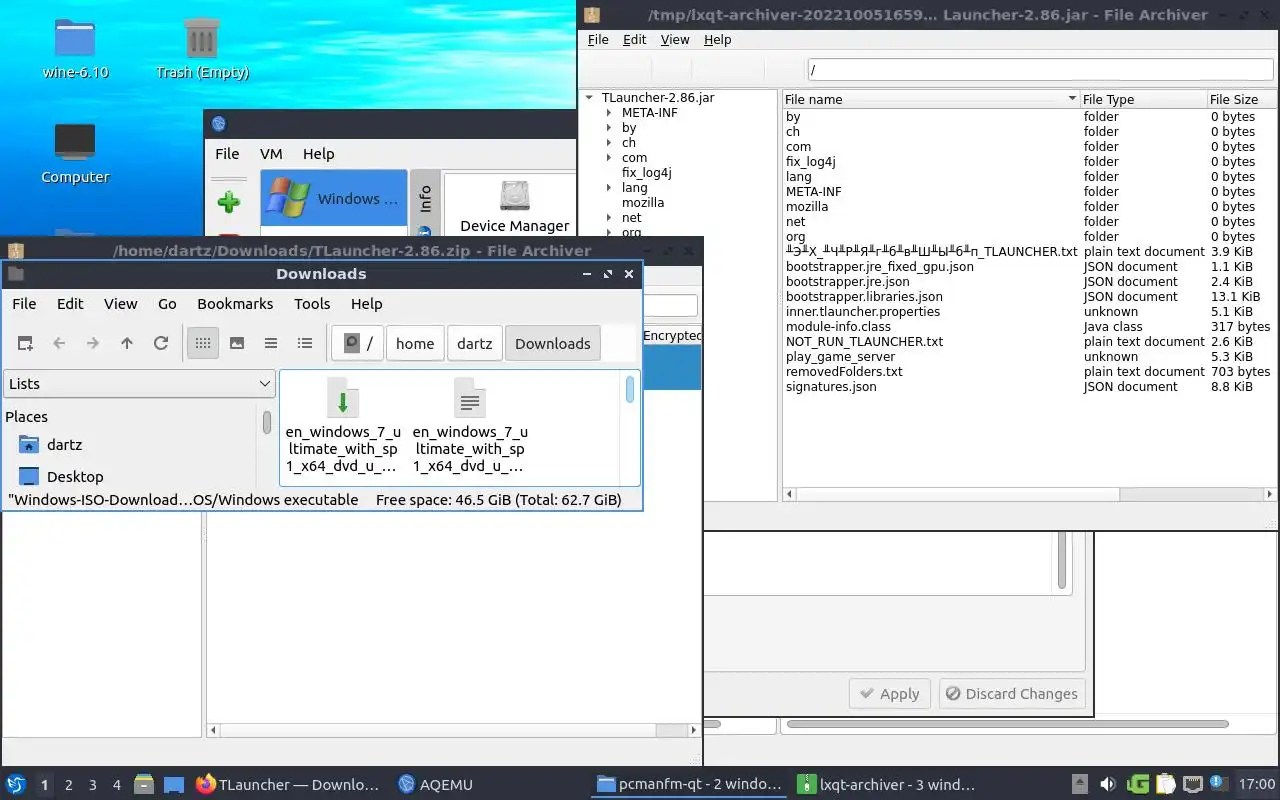Expand the 'ch' folder tree node
Viewport: 1280px width, 800px height.
coord(609,143)
